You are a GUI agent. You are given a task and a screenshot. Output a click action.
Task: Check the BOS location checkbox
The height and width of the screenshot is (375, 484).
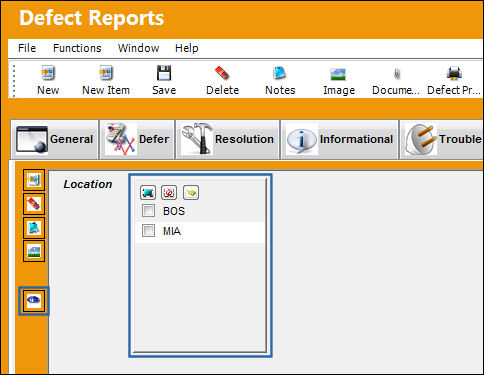[148, 211]
